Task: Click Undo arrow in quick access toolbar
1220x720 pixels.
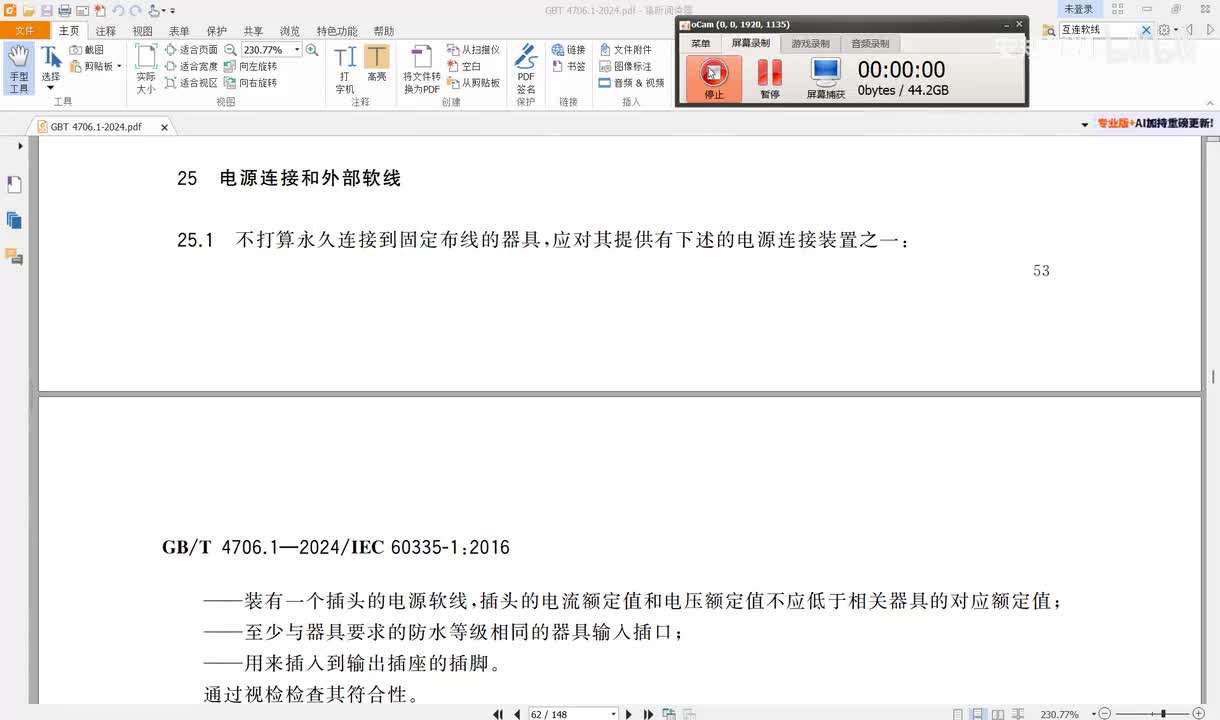Action: point(117,10)
